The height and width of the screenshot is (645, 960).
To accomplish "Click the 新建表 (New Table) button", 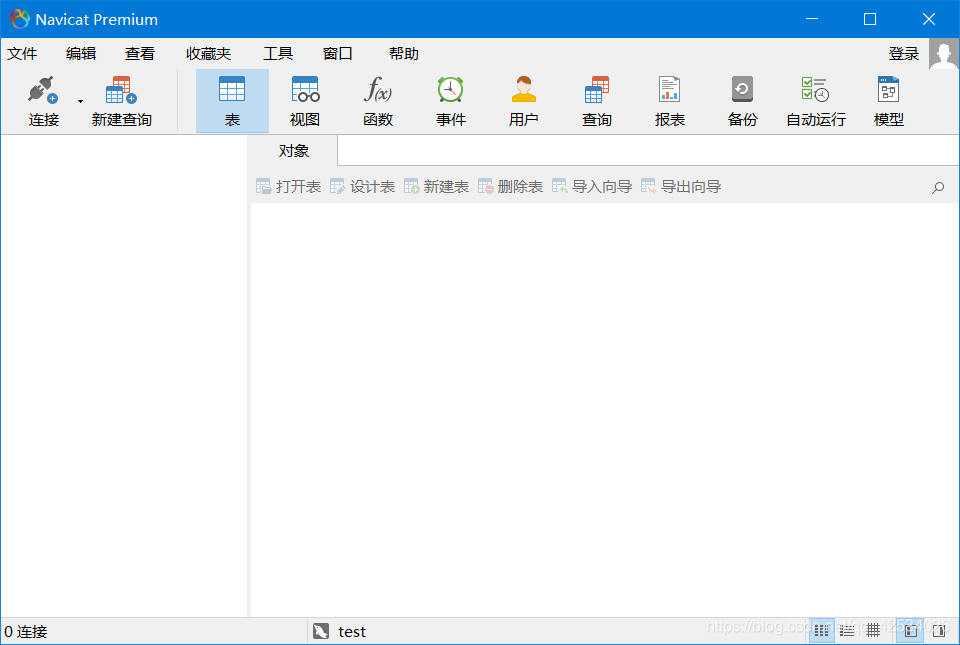I will click(x=437, y=187).
